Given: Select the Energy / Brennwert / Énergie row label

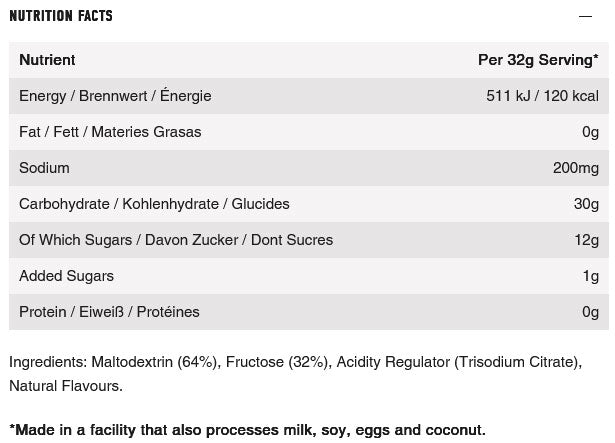Looking at the screenshot, I should [x=115, y=96].
